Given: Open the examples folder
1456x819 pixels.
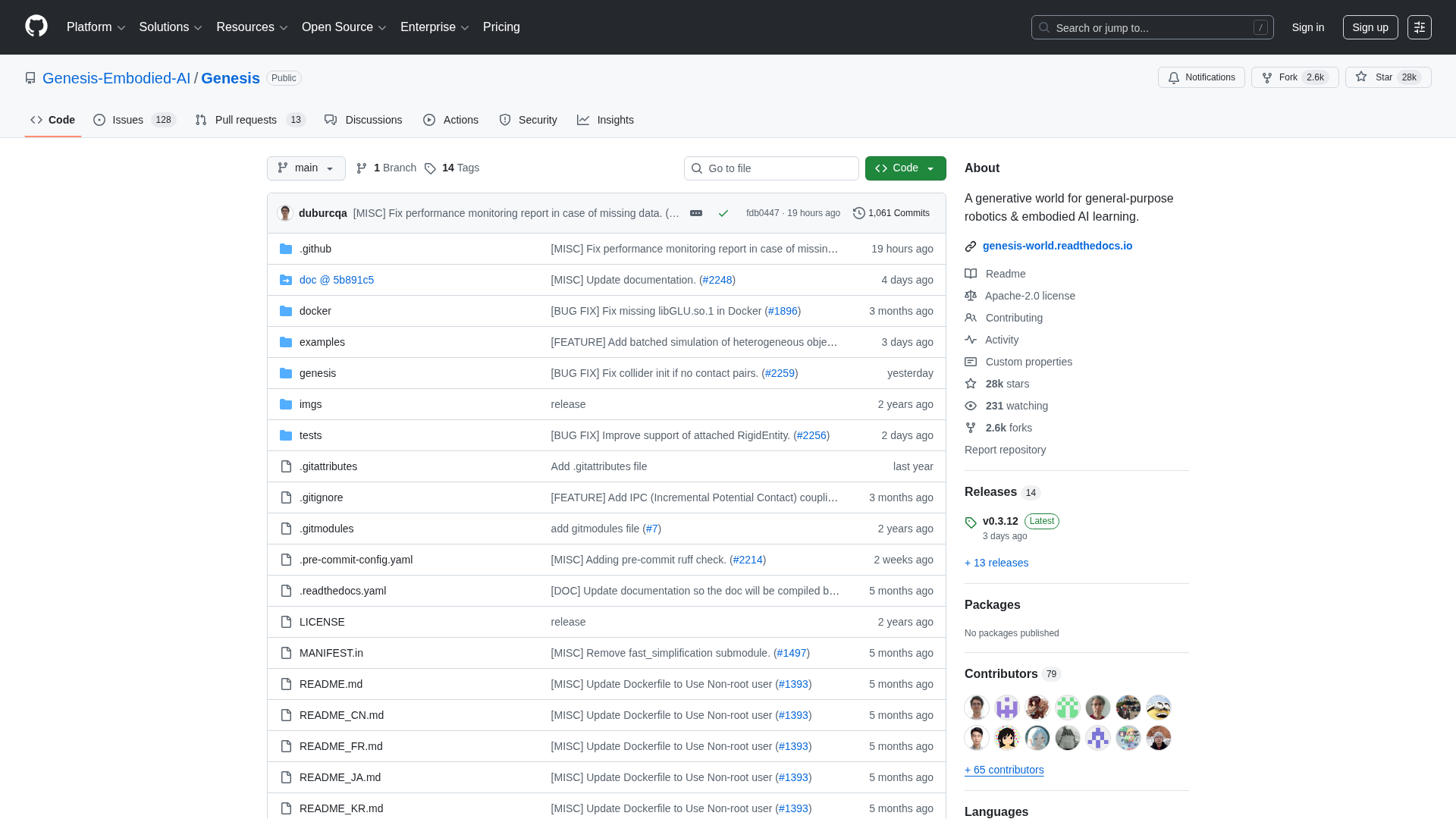Looking at the screenshot, I should coord(322,342).
